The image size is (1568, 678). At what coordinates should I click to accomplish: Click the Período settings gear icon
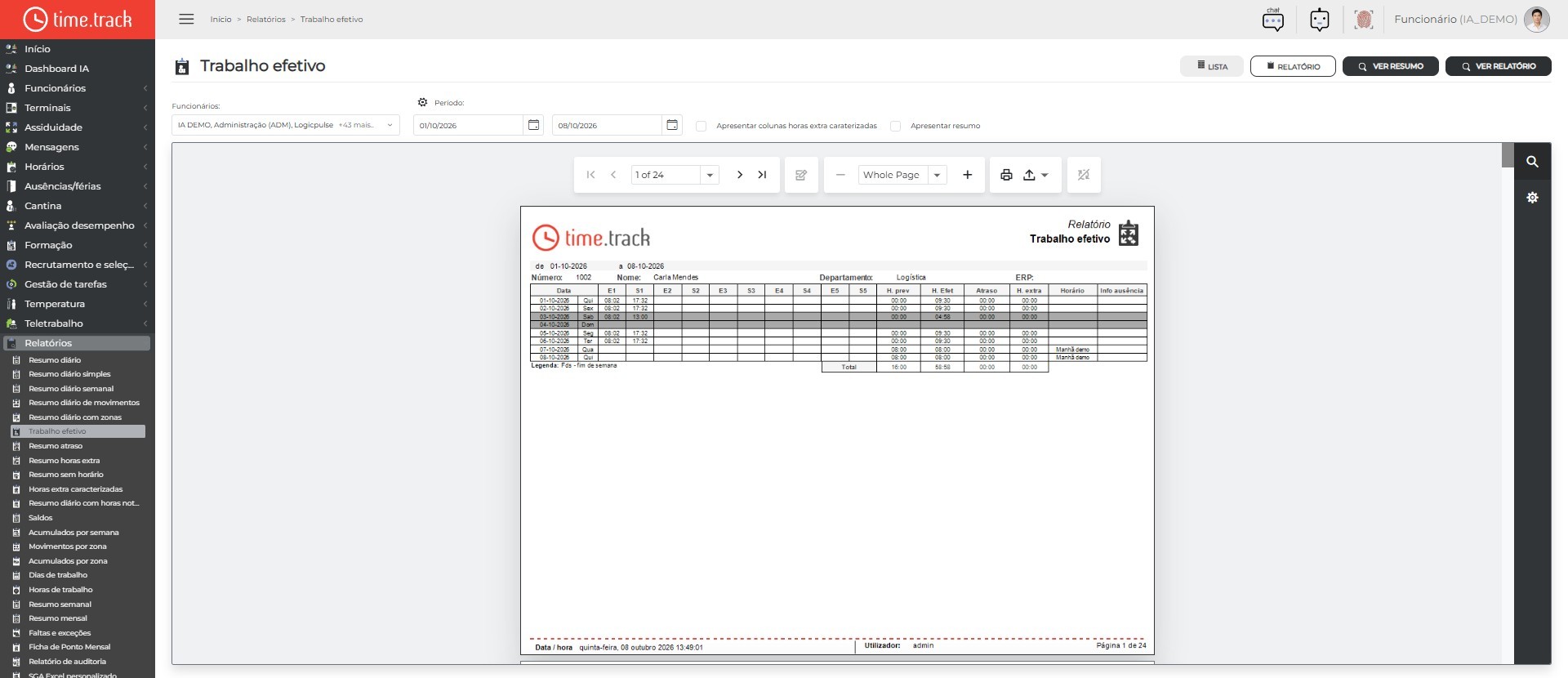click(422, 103)
